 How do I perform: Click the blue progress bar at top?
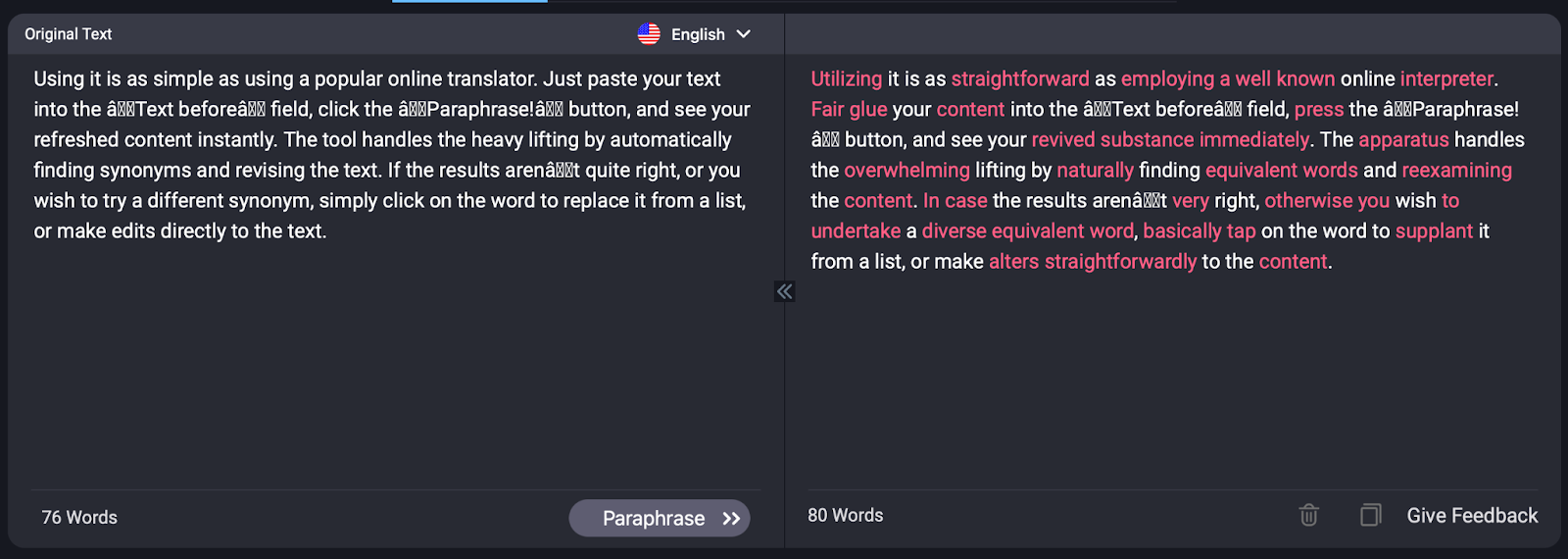pos(469,1)
